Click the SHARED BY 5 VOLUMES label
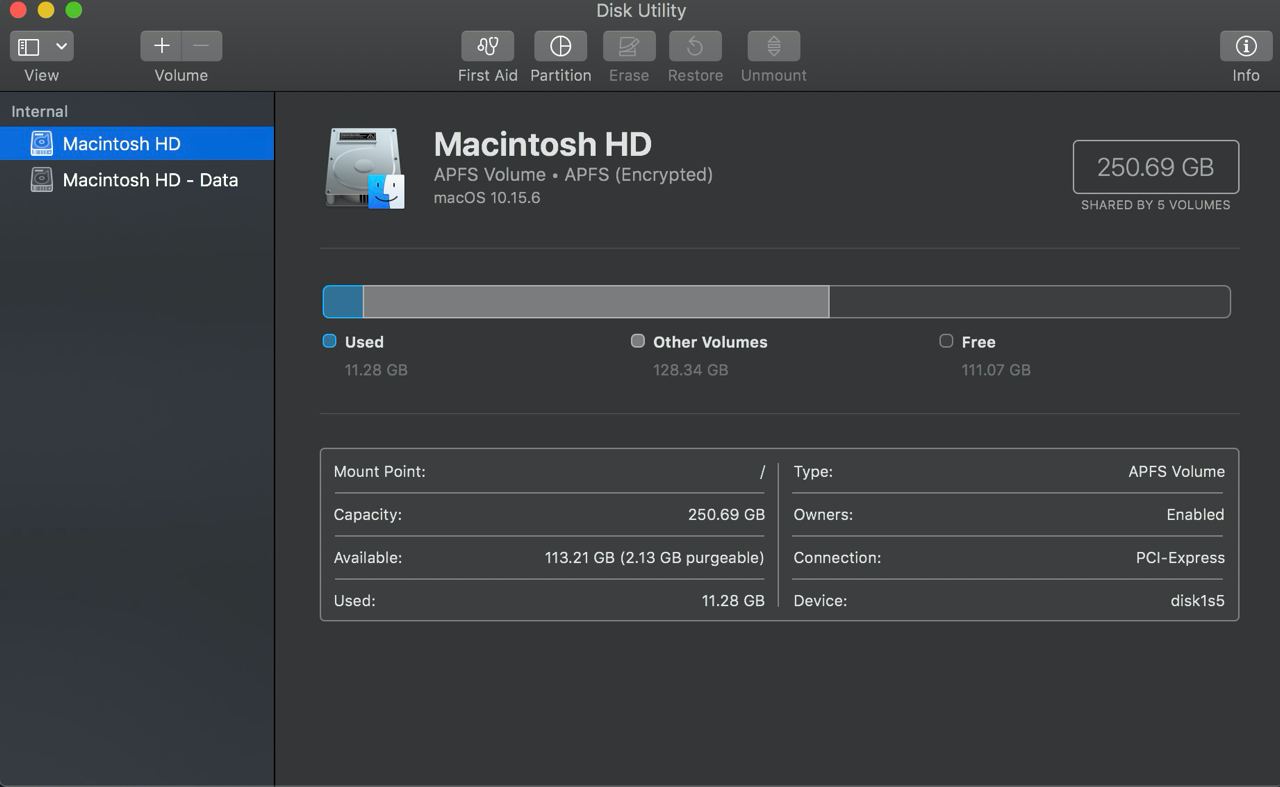This screenshot has height=787, width=1280. click(1156, 205)
